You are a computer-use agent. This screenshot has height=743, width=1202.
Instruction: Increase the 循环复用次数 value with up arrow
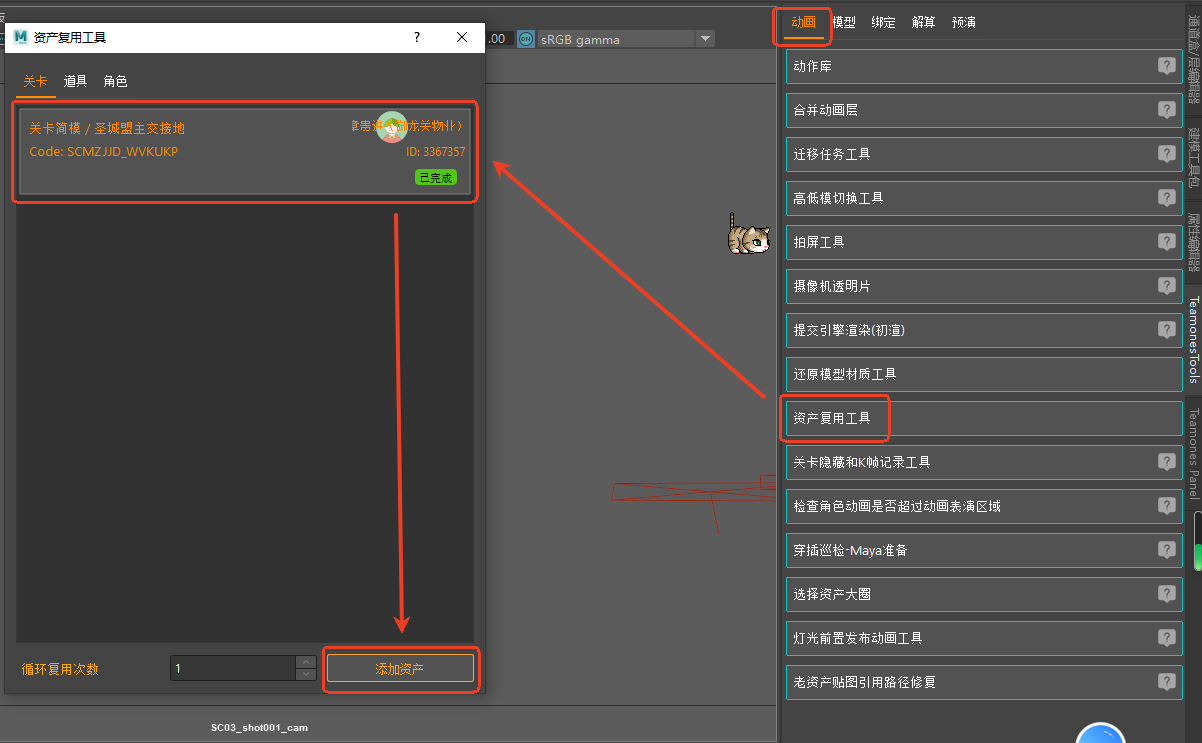(306, 662)
